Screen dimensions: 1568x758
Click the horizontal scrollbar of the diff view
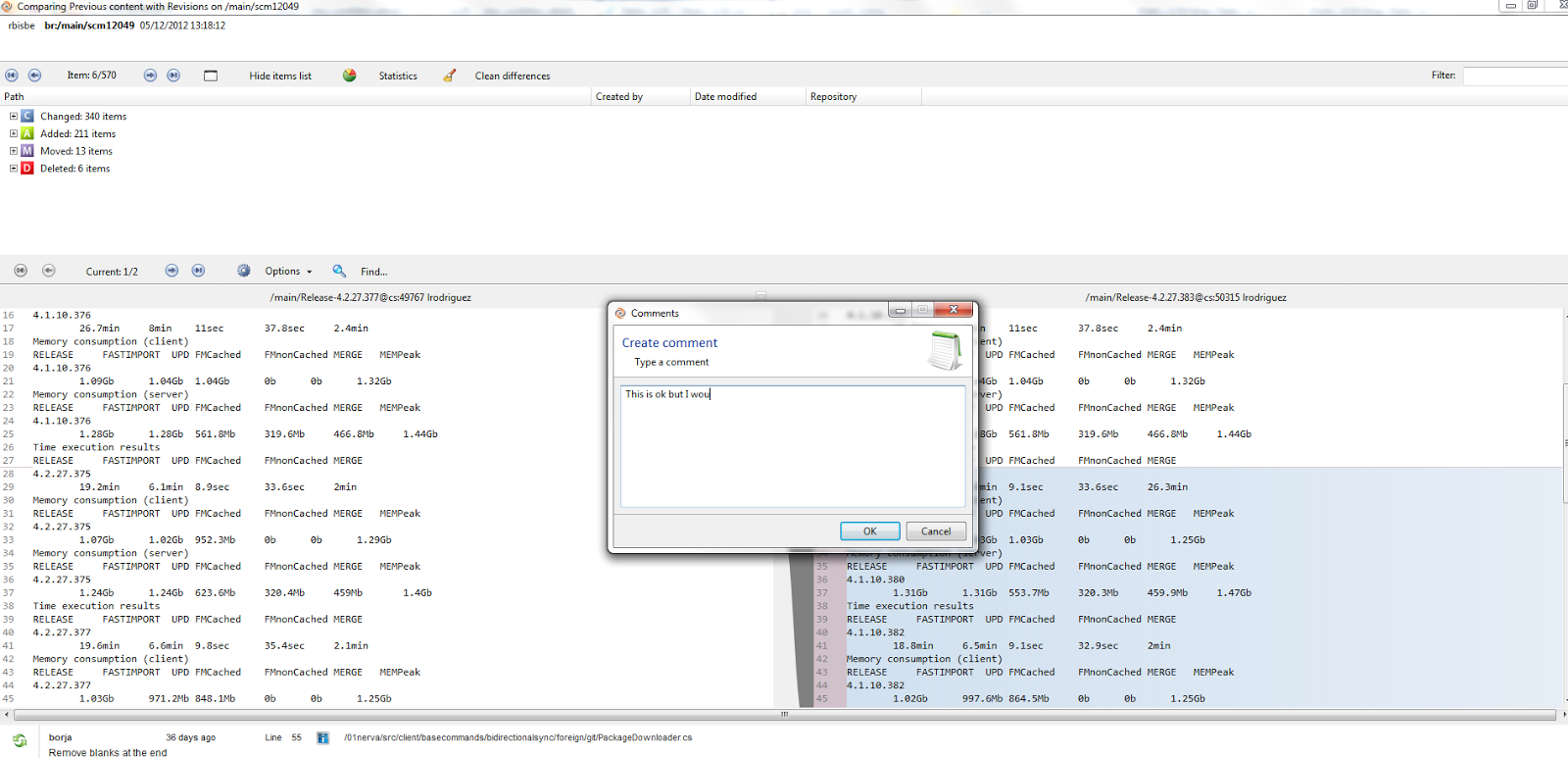784,715
